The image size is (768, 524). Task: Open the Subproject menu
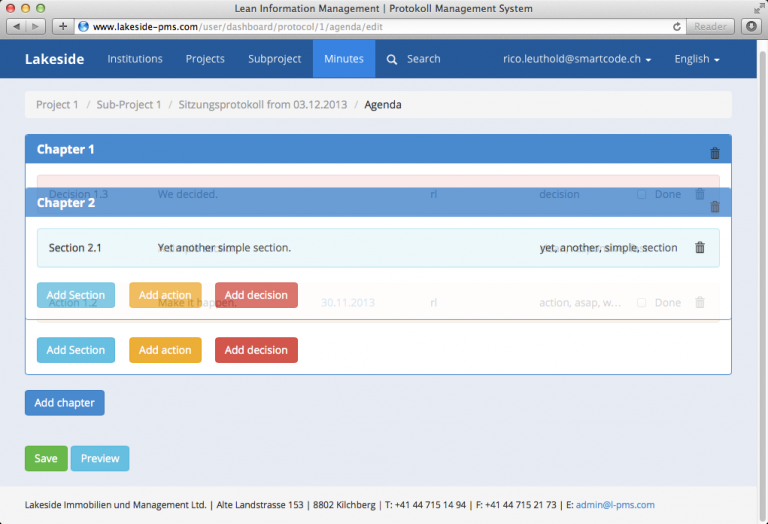tap(274, 59)
